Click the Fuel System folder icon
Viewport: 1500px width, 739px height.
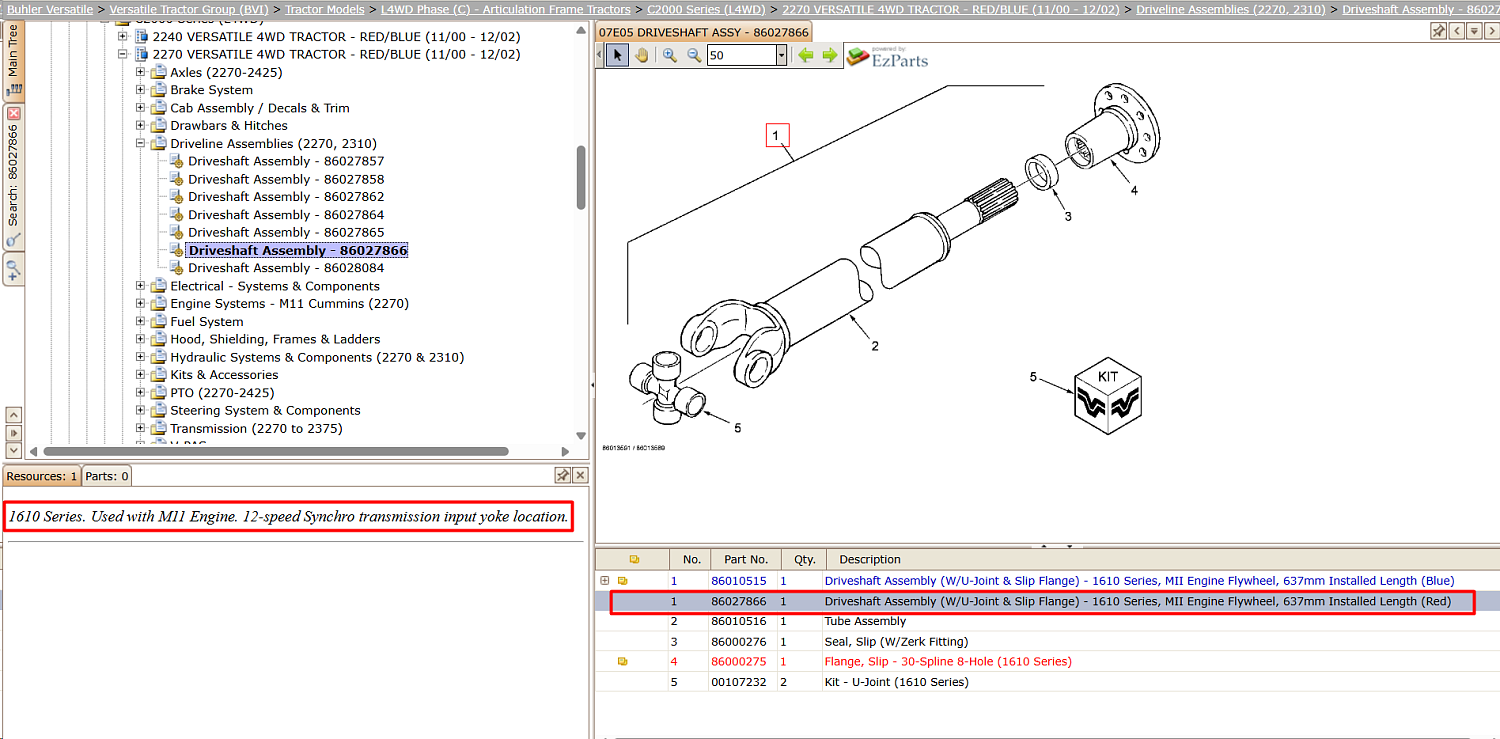(x=158, y=322)
